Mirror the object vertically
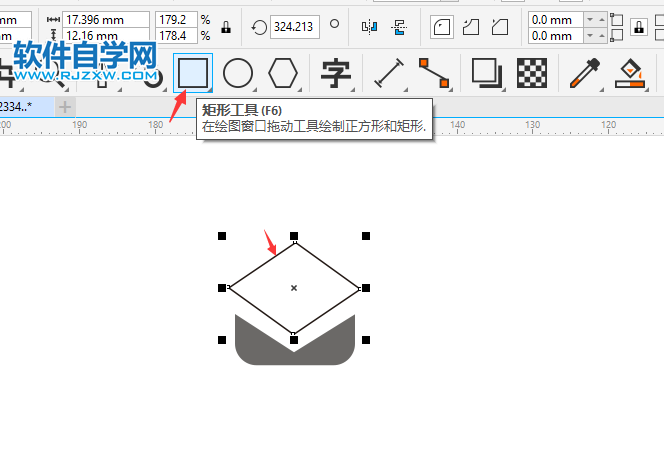664x450 pixels. pyautogui.click(x=399, y=28)
